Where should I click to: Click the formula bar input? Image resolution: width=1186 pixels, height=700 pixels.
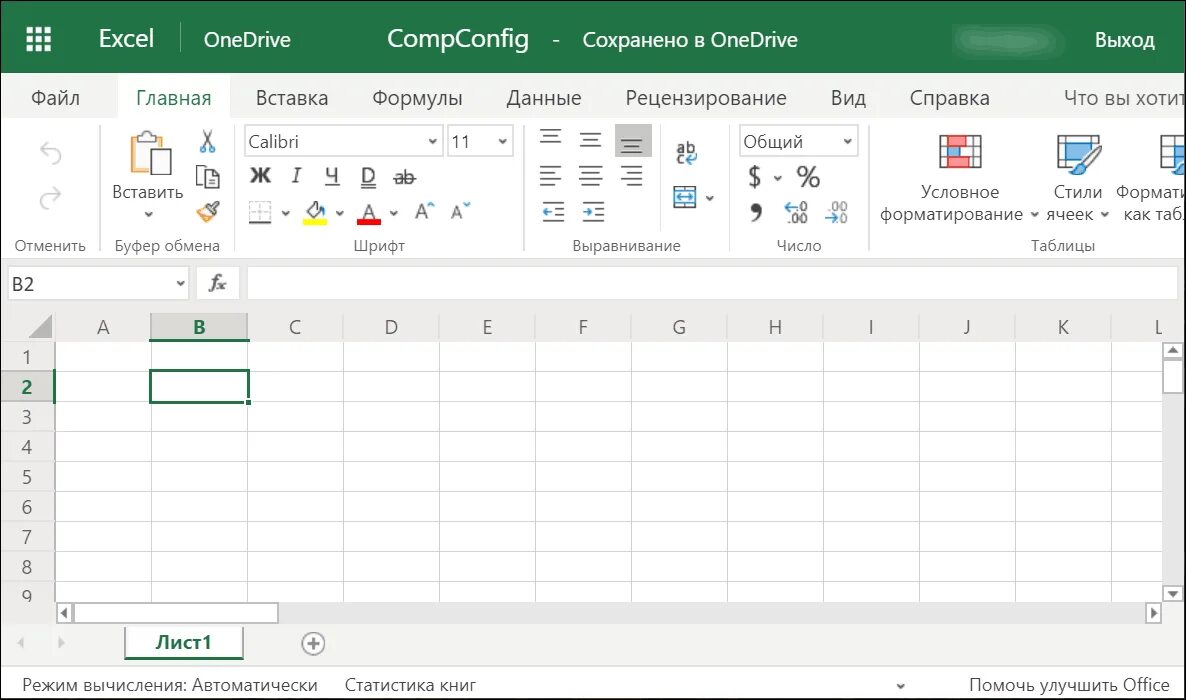point(712,283)
